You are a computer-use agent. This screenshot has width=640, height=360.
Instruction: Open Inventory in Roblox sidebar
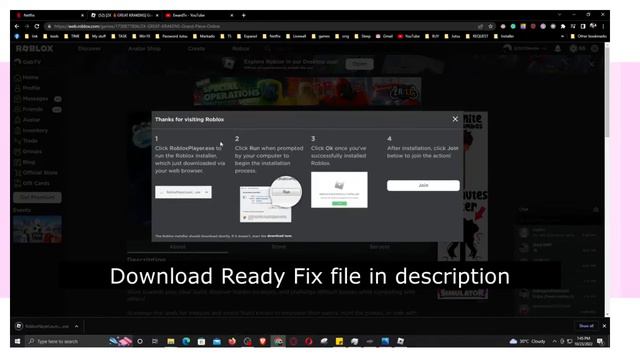[31, 131]
